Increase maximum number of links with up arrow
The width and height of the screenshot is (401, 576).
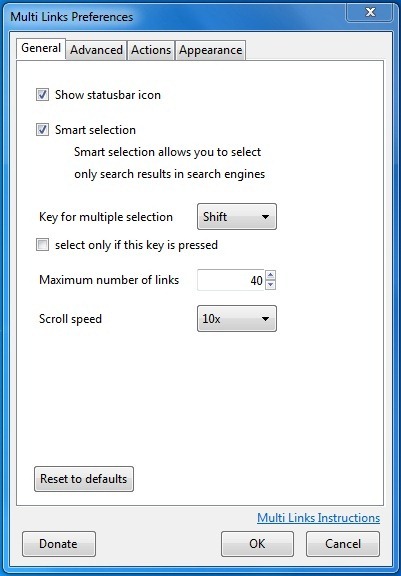pos(270,275)
